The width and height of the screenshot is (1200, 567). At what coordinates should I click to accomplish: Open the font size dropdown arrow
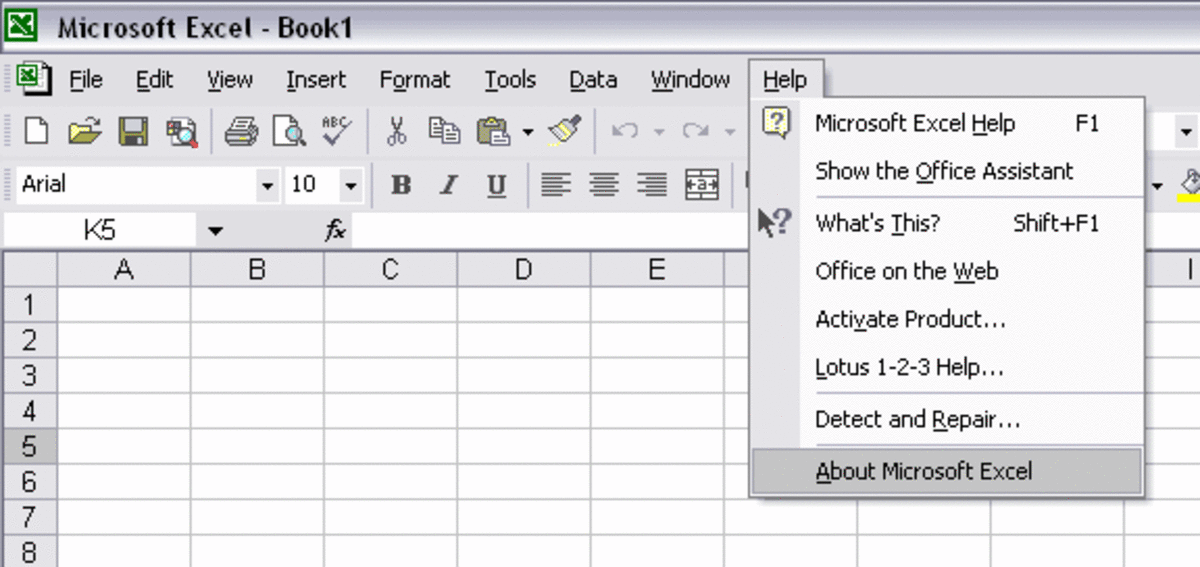tap(350, 185)
